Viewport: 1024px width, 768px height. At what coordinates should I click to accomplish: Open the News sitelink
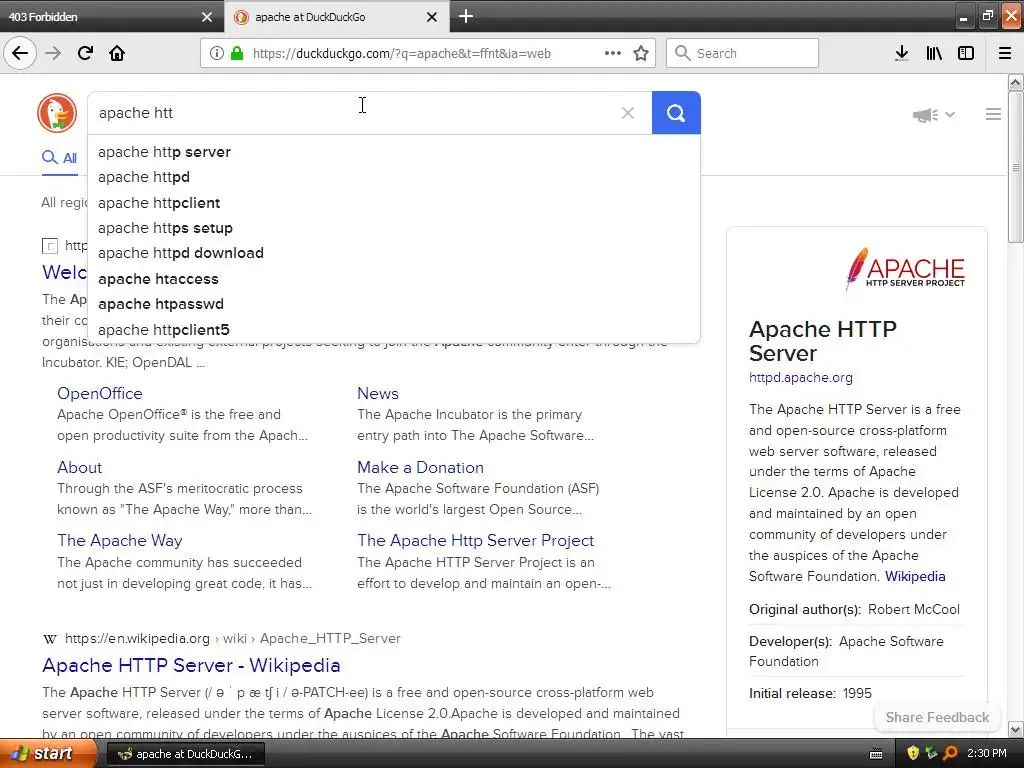point(377,393)
